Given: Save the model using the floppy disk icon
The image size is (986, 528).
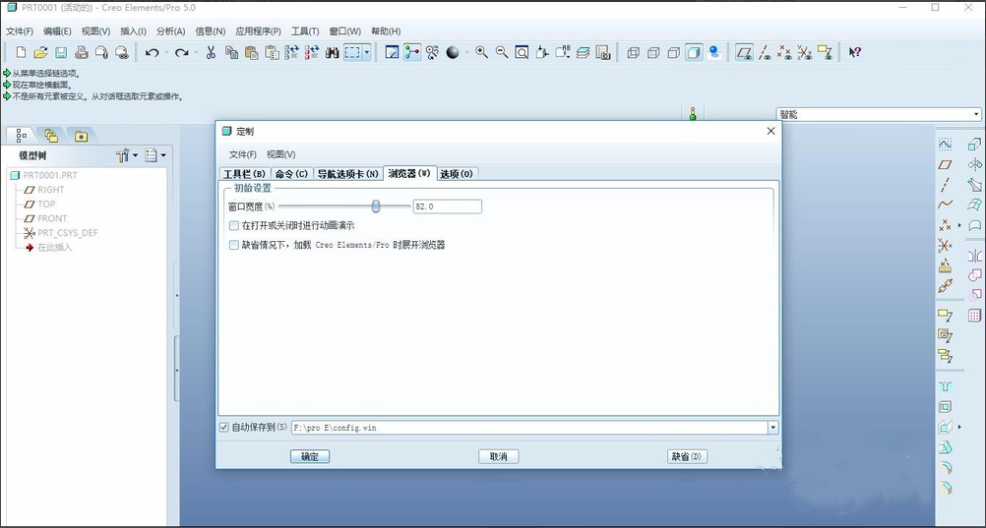Looking at the screenshot, I should pyautogui.click(x=61, y=53).
